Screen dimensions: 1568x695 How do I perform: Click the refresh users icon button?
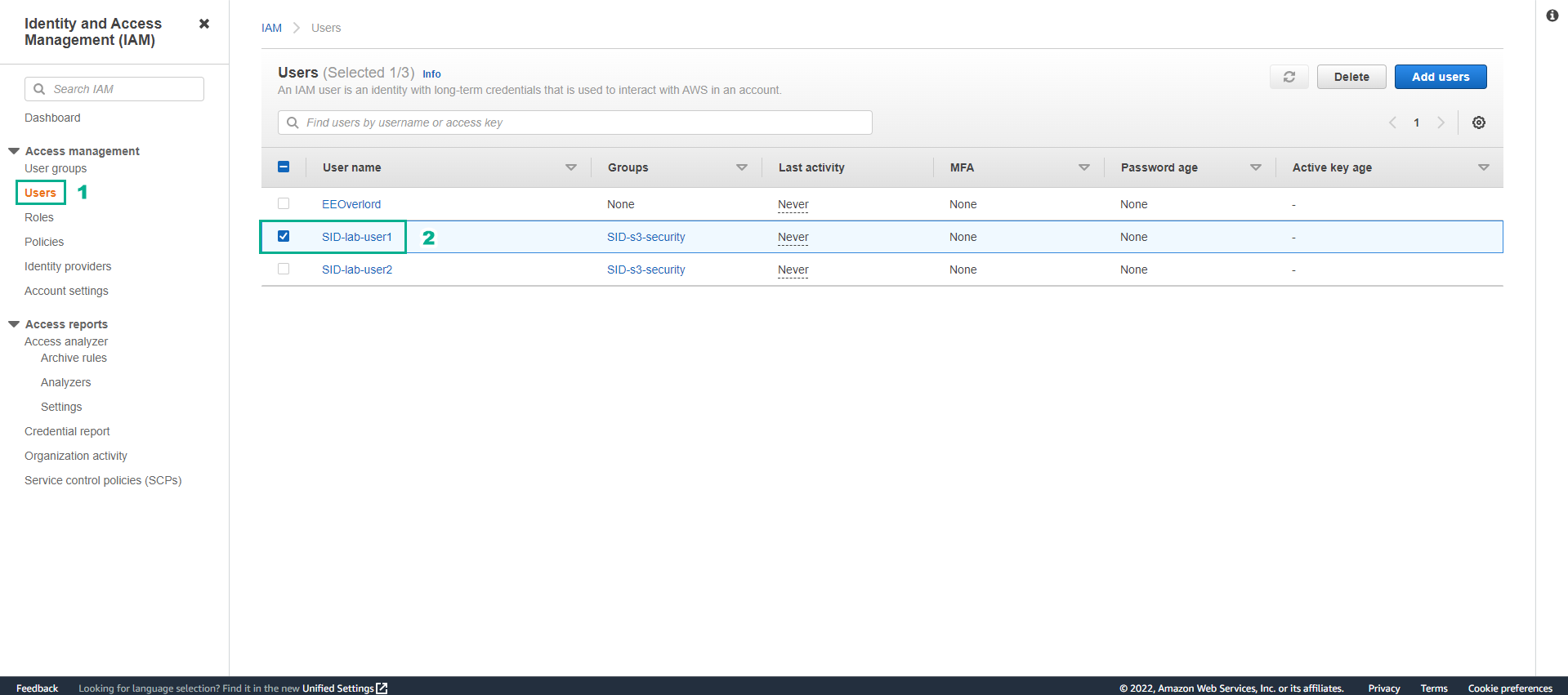[1289, 77]
